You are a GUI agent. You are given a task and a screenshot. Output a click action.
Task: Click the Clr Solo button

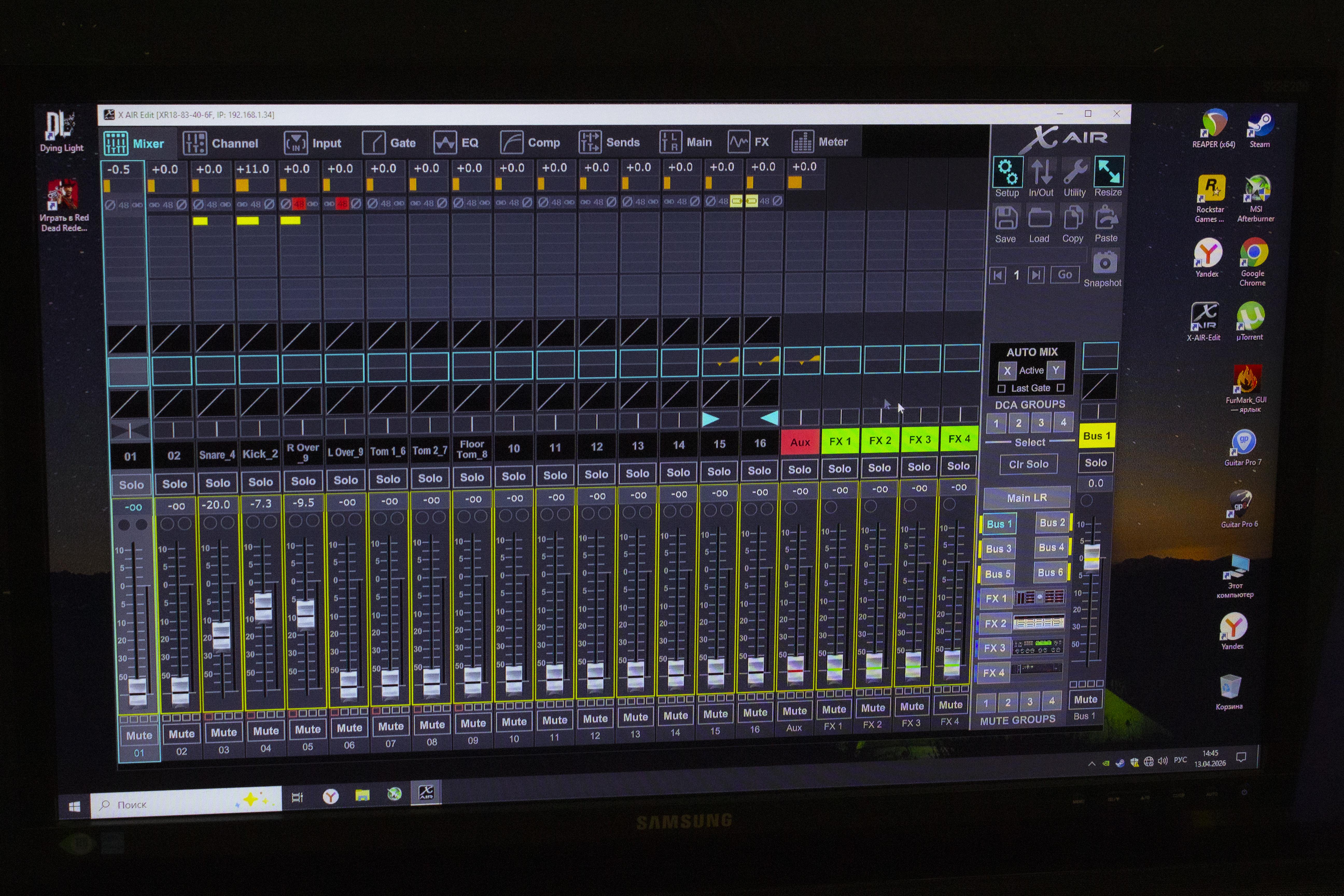click(x=1028, y=464)
